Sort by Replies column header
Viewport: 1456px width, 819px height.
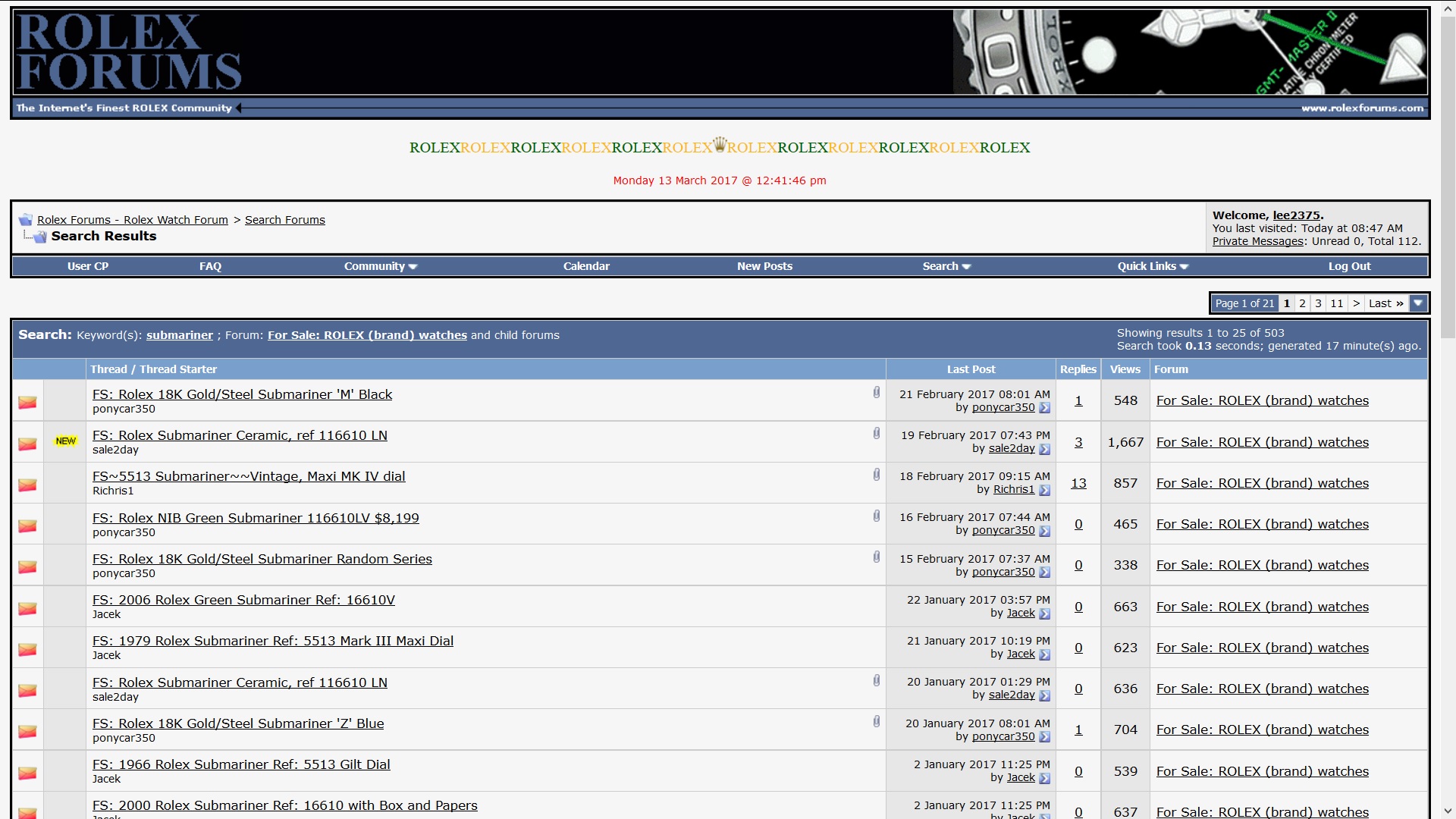pos(1078,369)
